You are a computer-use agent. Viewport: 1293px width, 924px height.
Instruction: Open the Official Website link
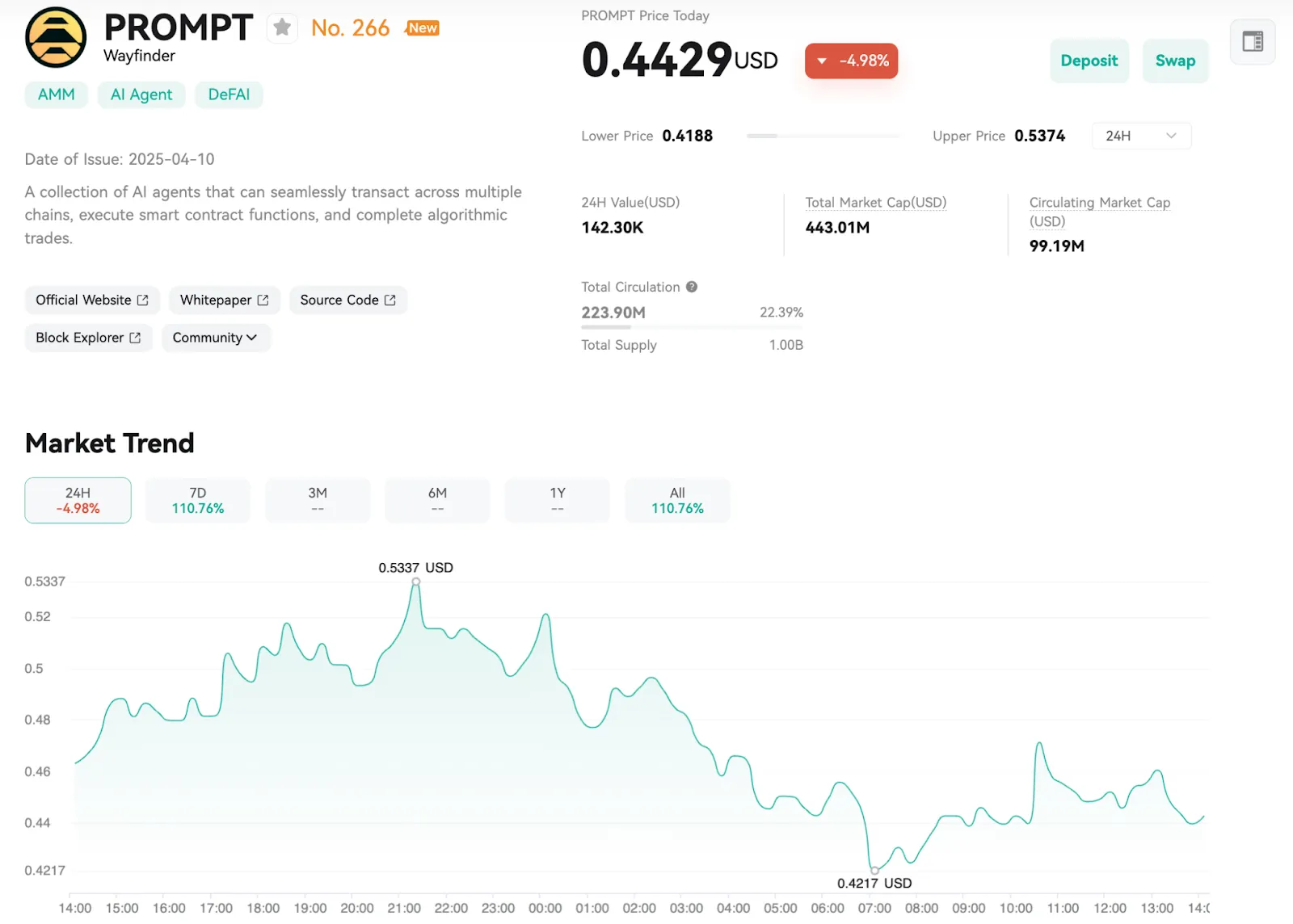click(x=92, y=300)
